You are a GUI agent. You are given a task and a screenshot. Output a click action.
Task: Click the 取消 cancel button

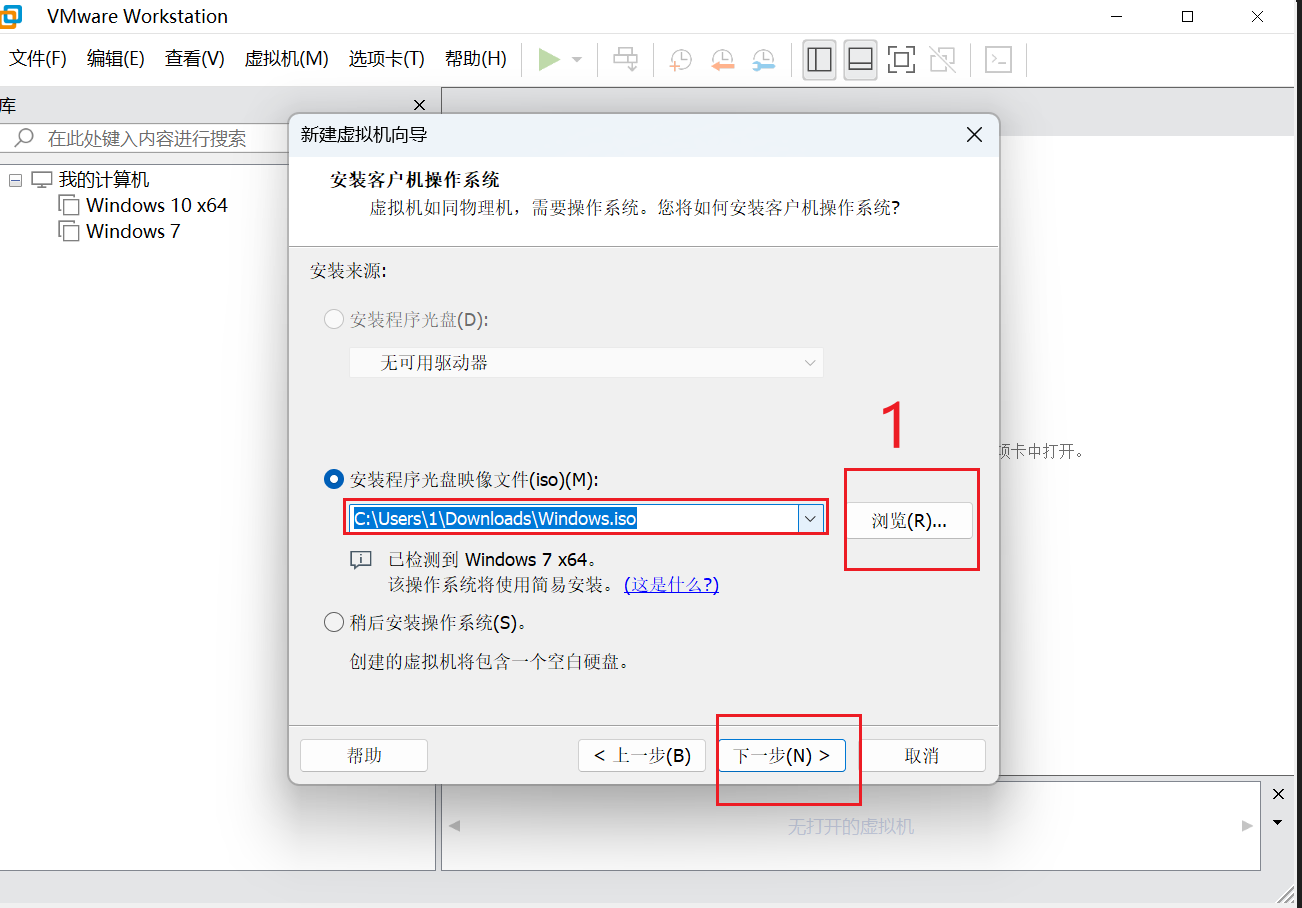point(922,756)
